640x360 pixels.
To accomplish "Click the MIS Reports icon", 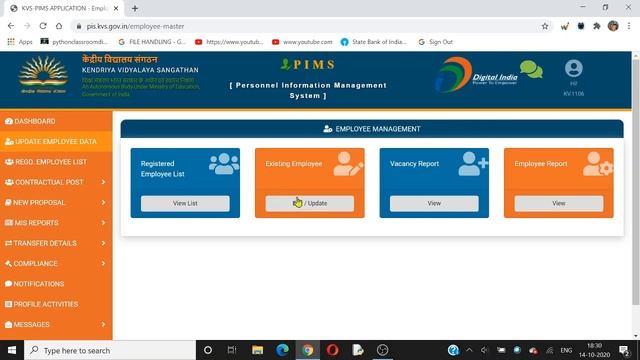I will click(x=9, y=223).
